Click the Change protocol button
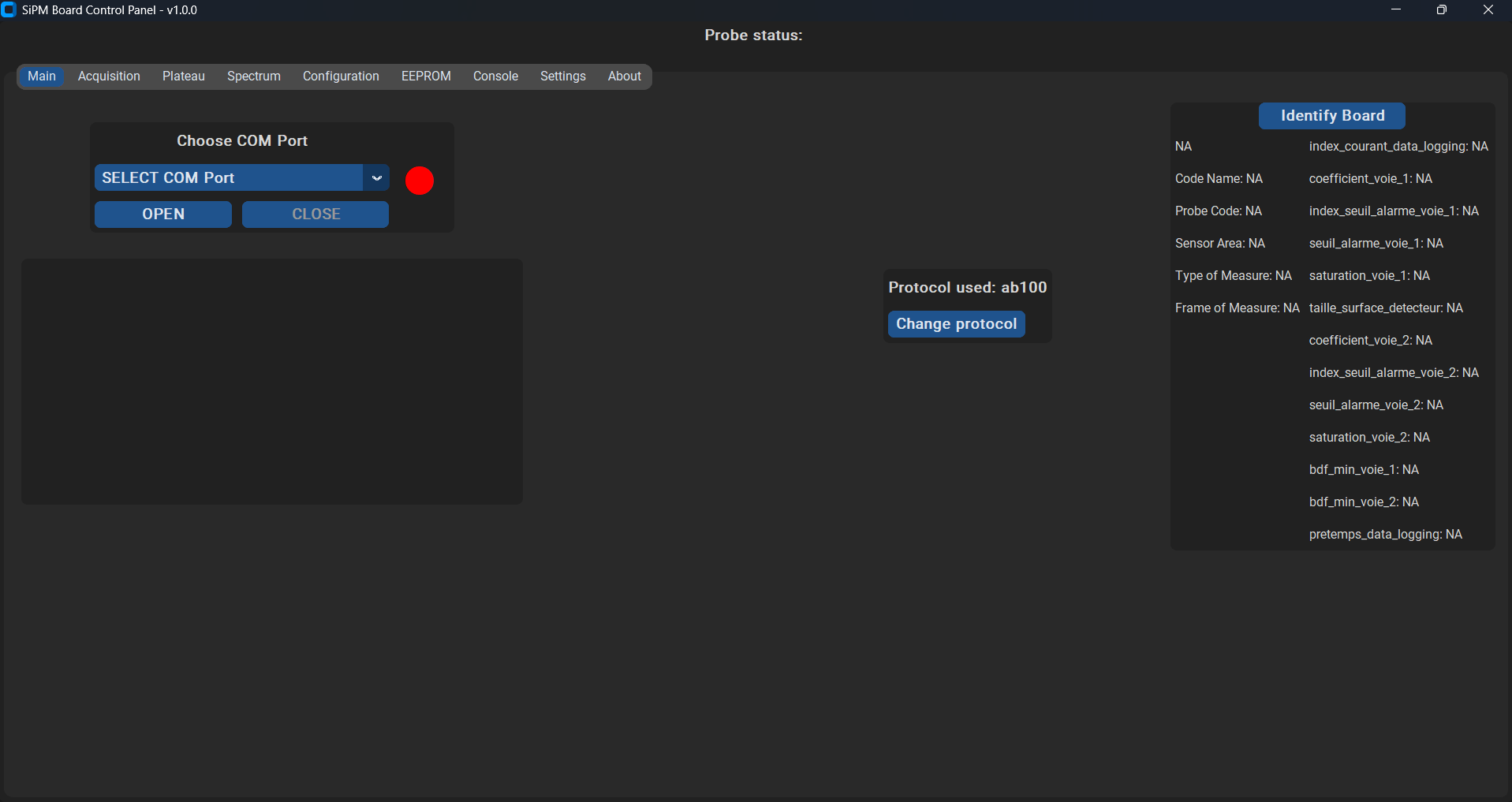 (x=956, y=324)
